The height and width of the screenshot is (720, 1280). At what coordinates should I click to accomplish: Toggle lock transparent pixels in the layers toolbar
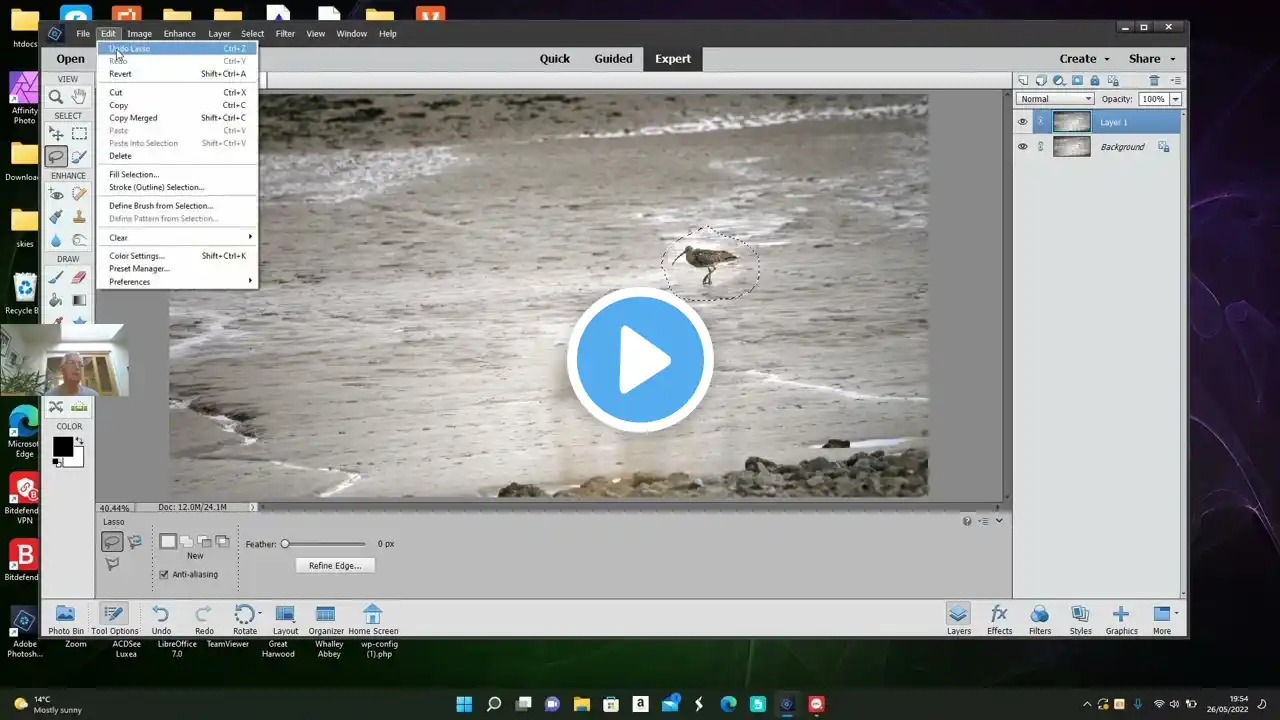pyautogui.click(x=1111, y=81)
